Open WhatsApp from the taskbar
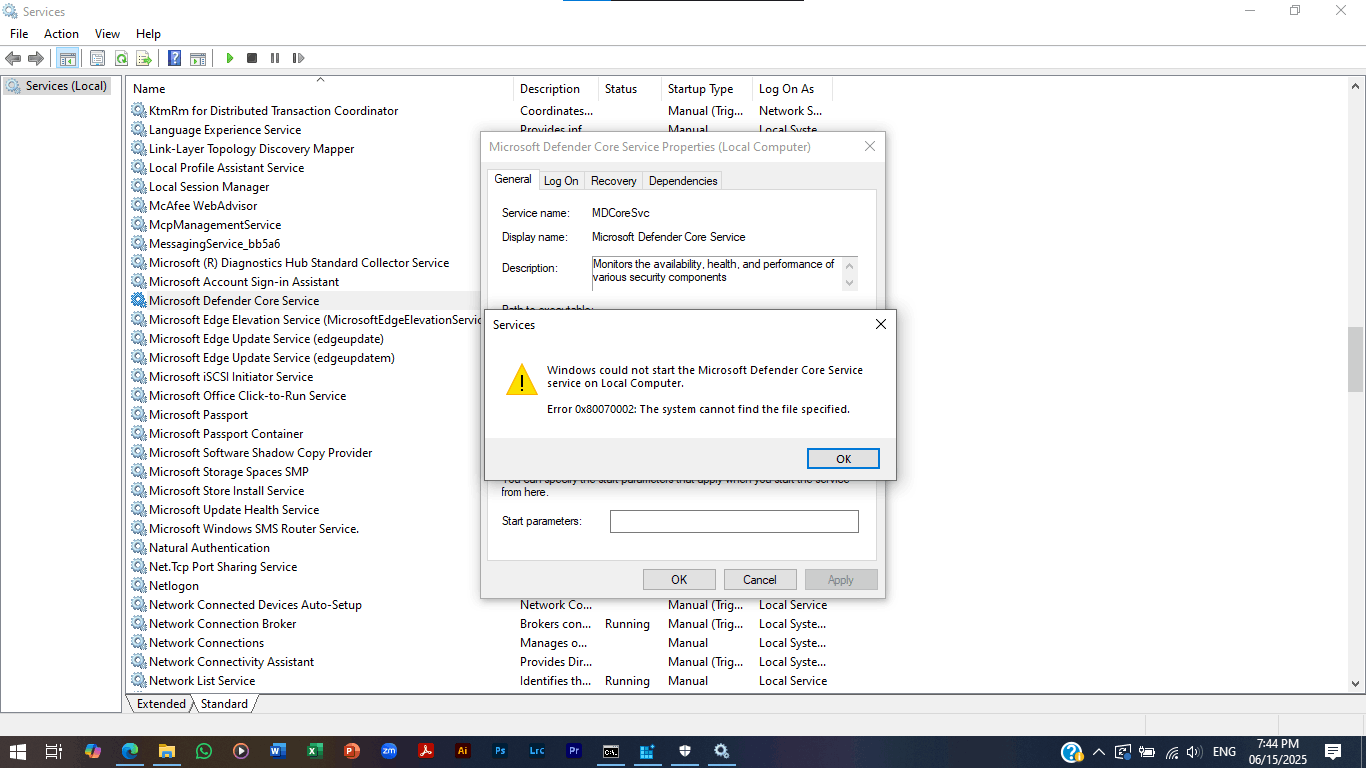 pyautogui.click(x=204, y=751)
